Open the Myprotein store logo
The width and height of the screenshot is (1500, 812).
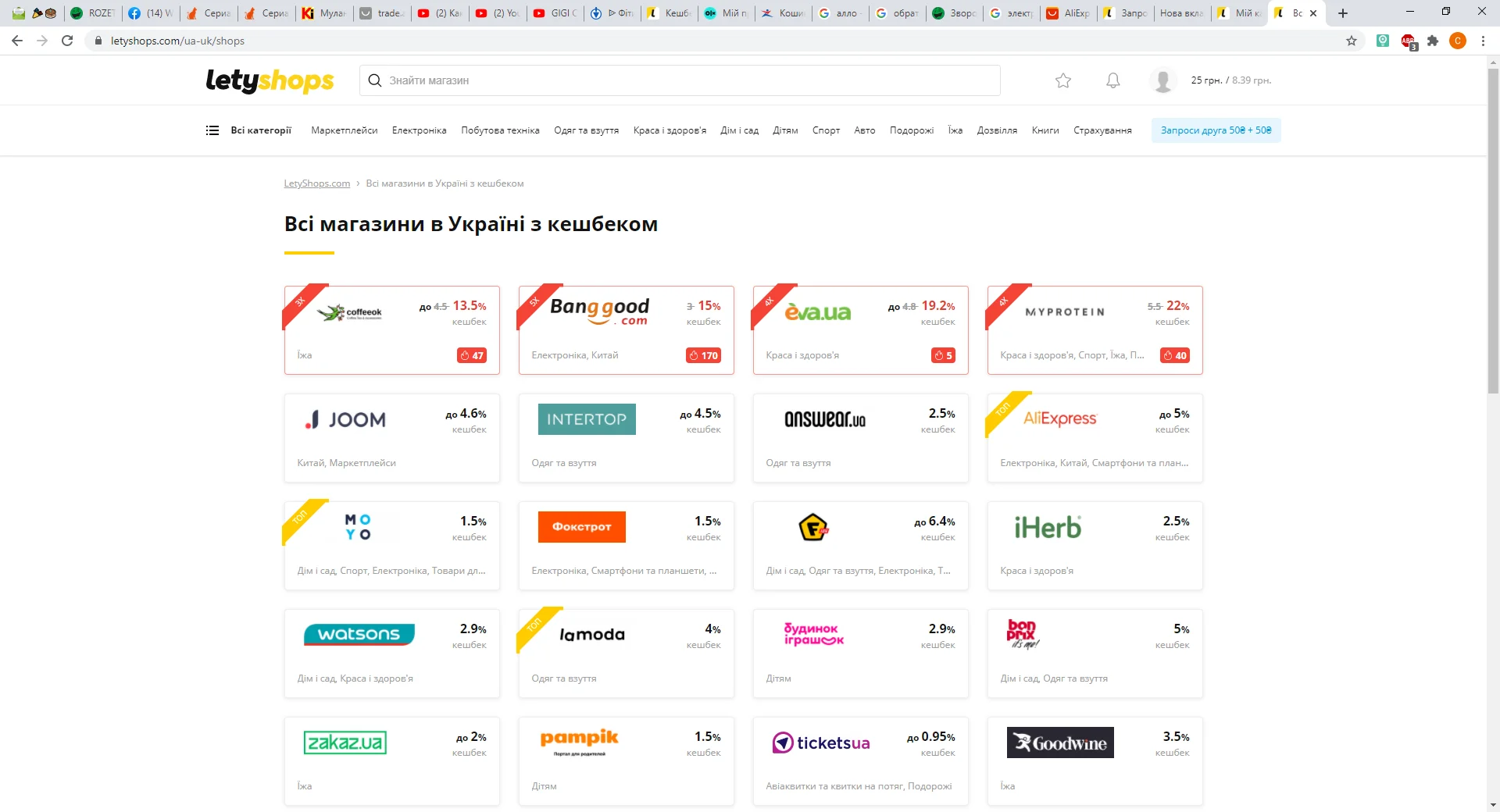(x=1065, y=312)
